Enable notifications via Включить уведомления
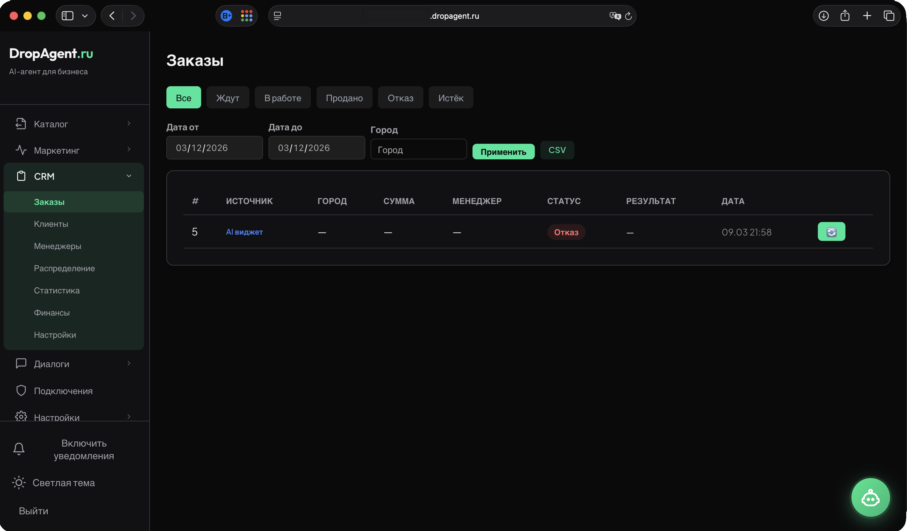 click(84, 450)
